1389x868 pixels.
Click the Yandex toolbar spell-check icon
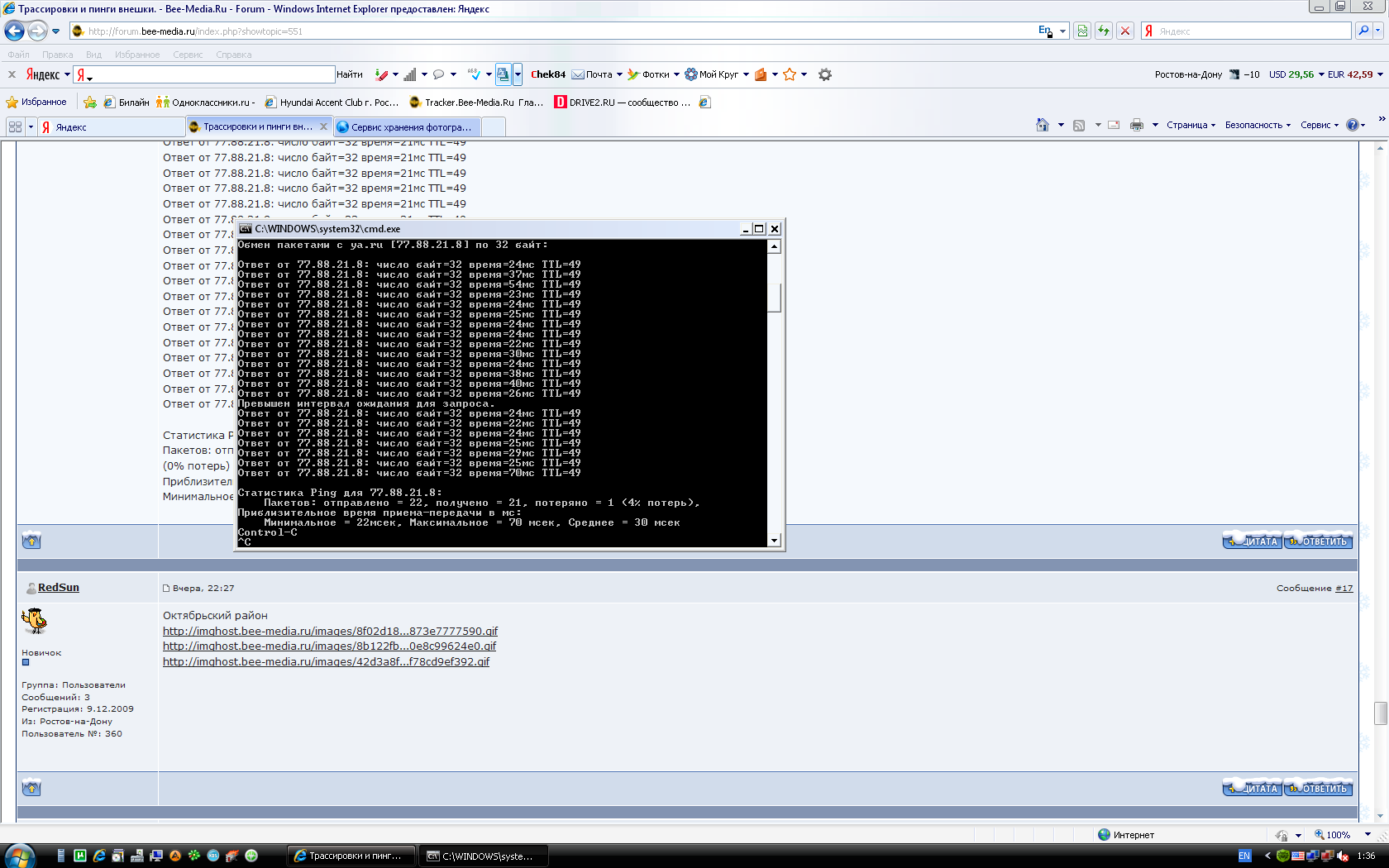tap(474, 74)
